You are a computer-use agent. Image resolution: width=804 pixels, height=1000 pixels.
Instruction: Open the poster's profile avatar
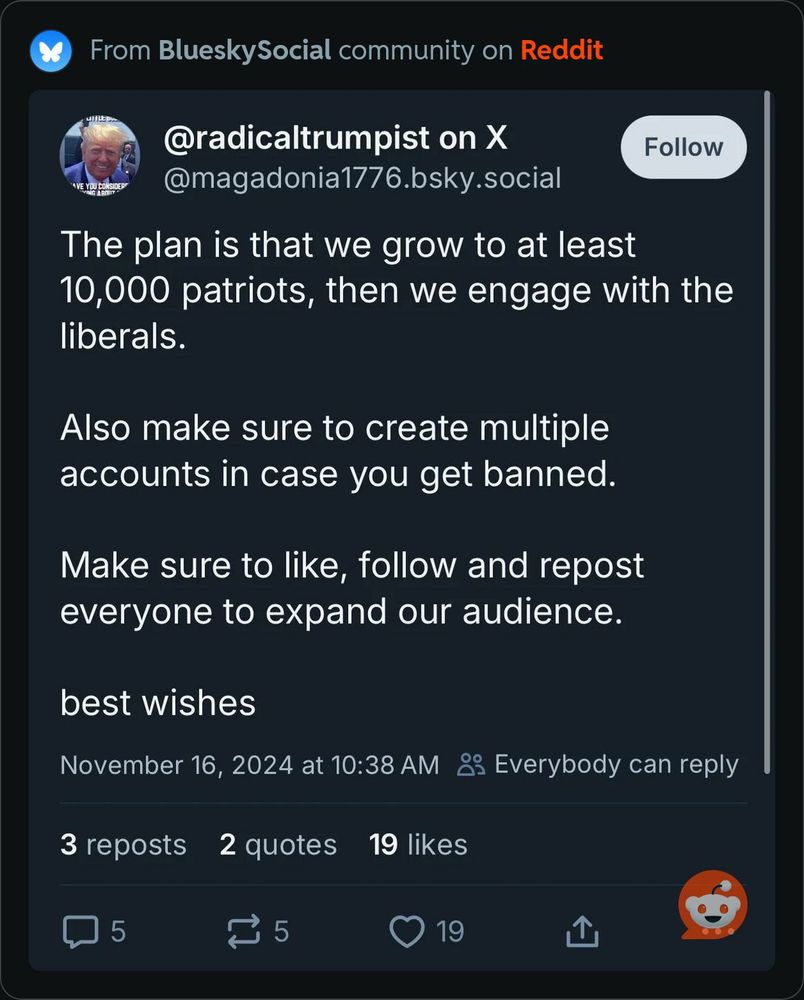click(x=99, y=156)
